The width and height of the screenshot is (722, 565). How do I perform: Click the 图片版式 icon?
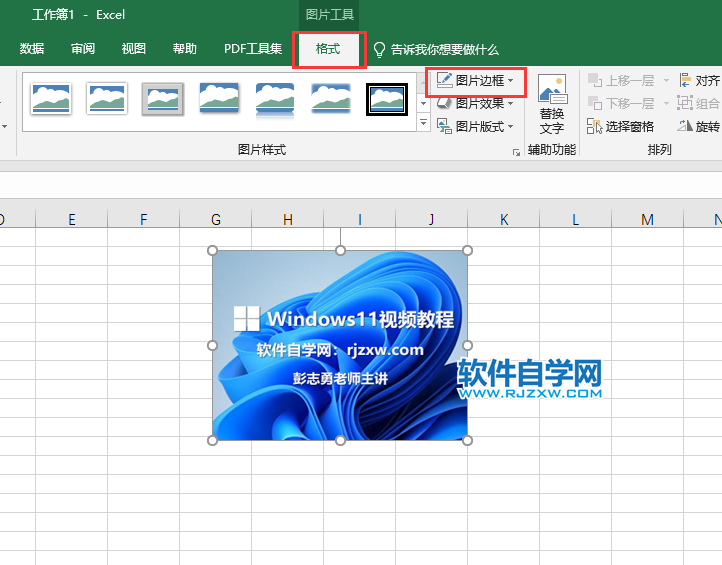click(x=444, y=126)
